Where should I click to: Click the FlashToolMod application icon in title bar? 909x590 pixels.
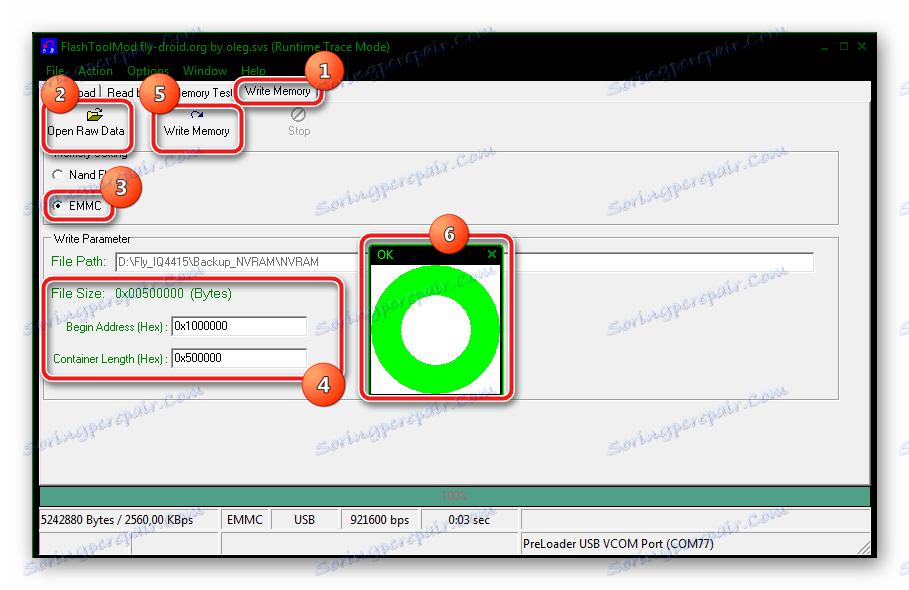pyautogui.click(x=49, y=46)
